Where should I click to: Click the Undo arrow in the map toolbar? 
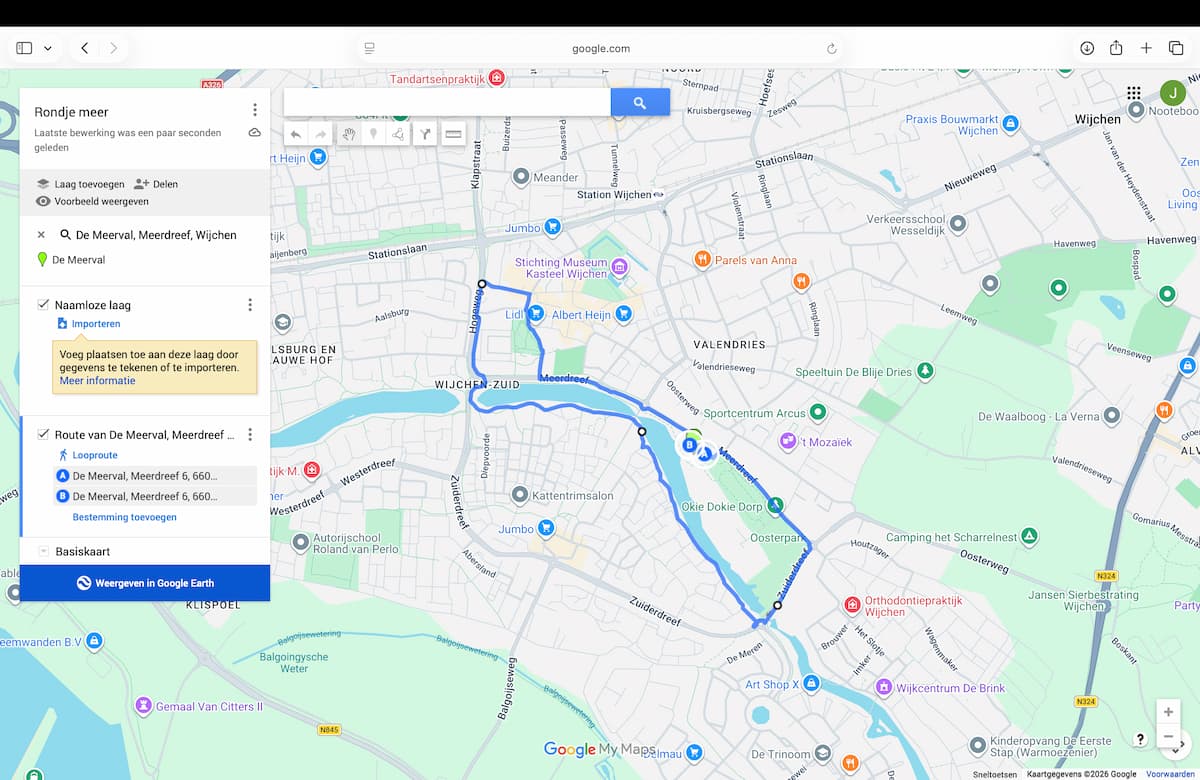[x=296, y=134]
